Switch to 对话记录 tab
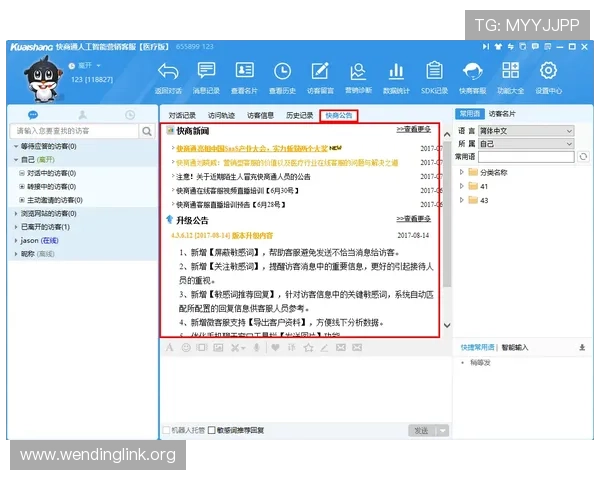Viewport: 600px width, 480px height. (x=182, y=115)
